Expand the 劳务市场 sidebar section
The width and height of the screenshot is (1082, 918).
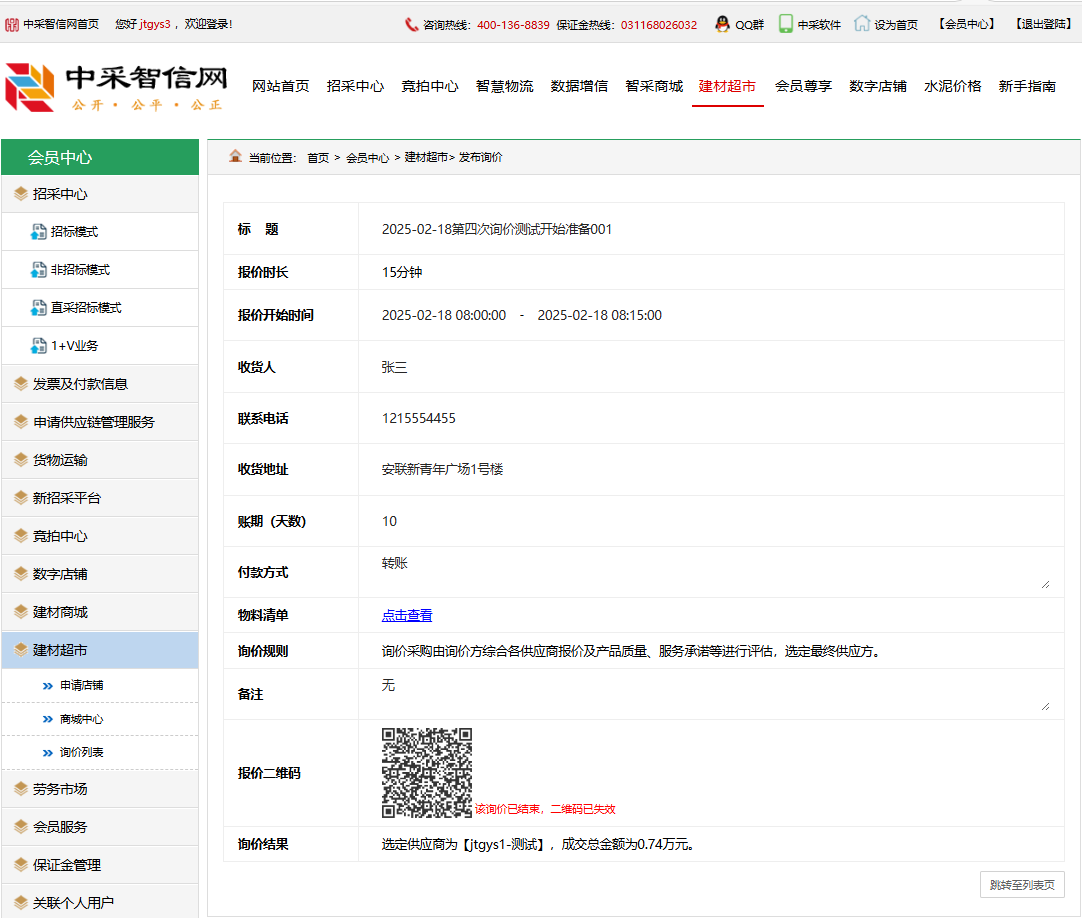(x=100, y=789)
